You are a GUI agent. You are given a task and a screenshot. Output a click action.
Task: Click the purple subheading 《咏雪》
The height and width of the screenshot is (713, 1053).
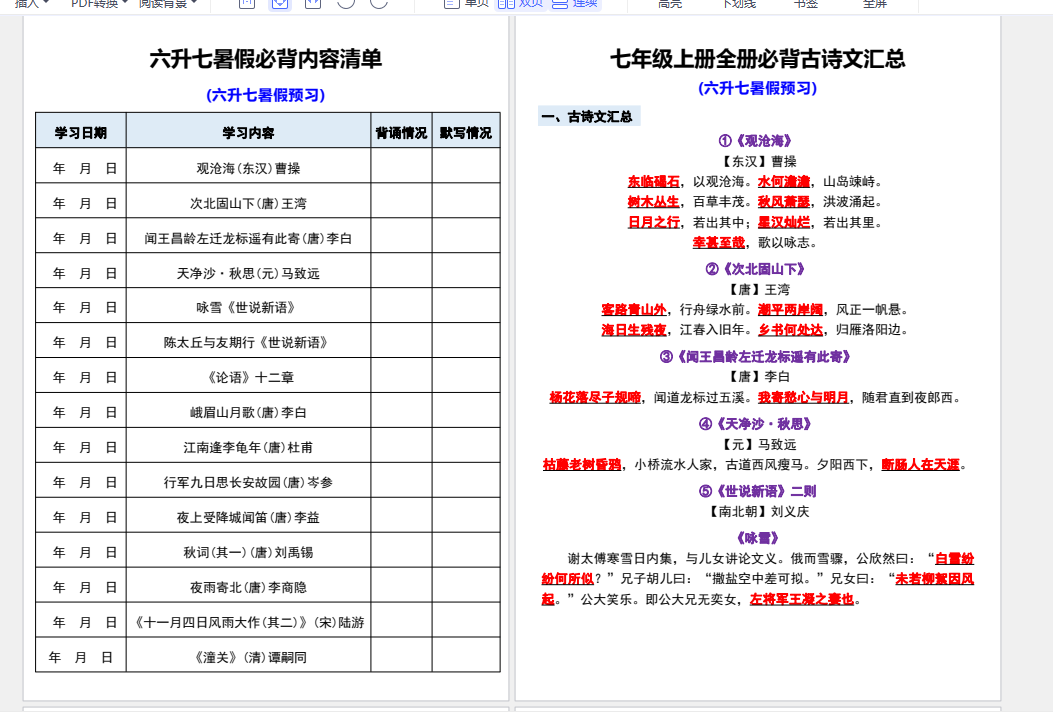[x=758, y=538]
